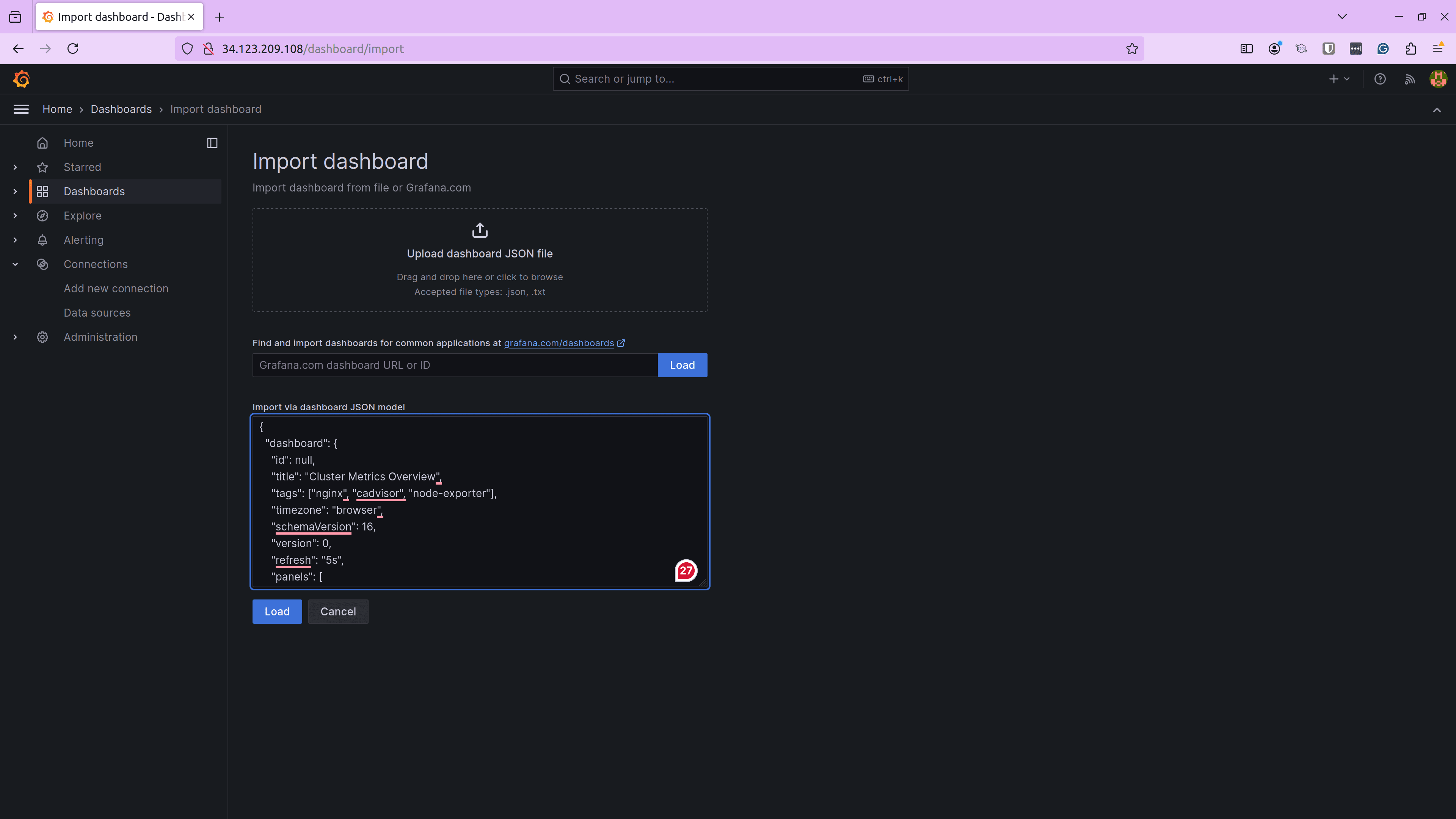Expand the Administration section chevron
The width and height of the screenshot is (1456, 819).
pos(15,337)
